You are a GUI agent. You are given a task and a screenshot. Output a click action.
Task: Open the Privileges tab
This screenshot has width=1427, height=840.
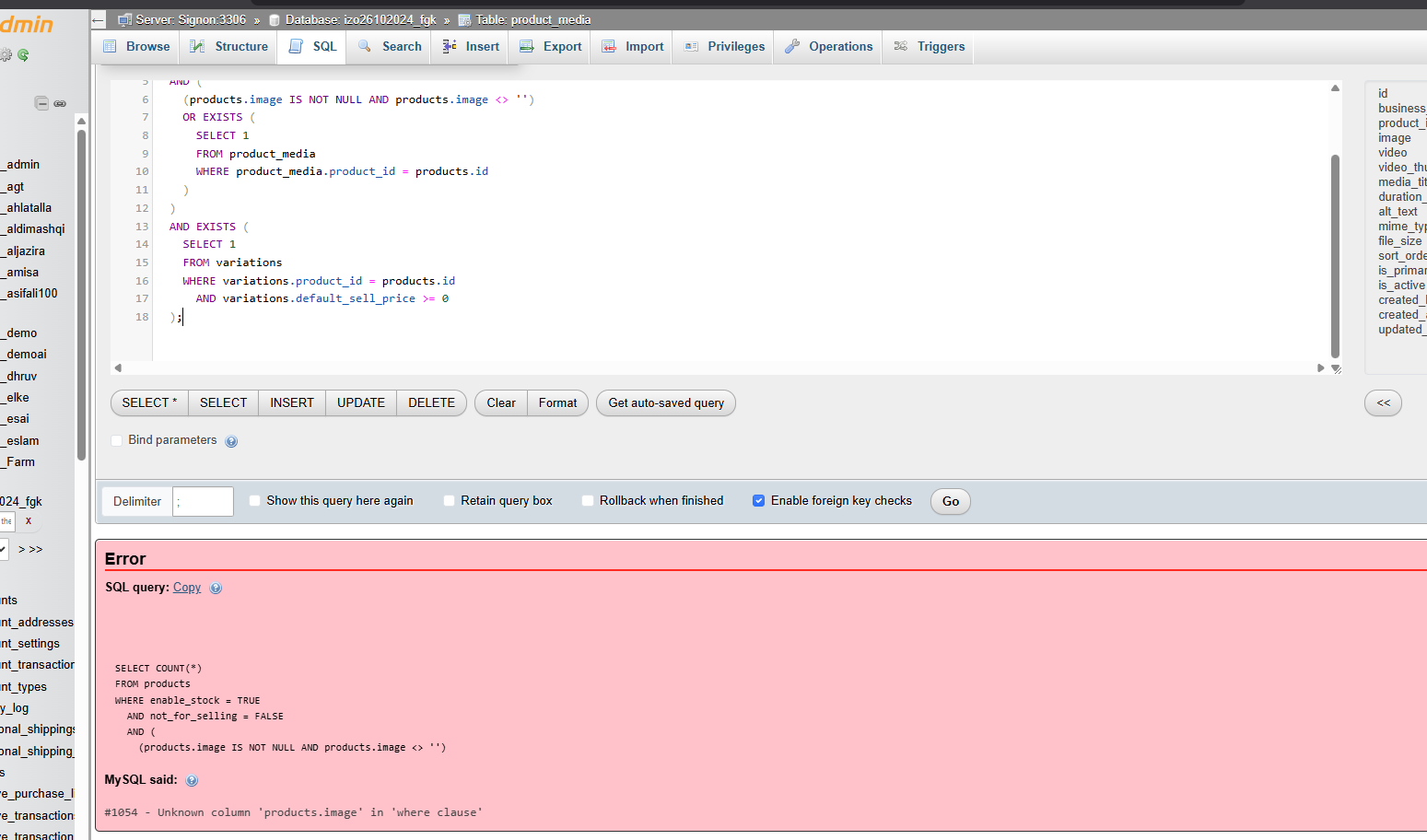(x=725, y=46)
